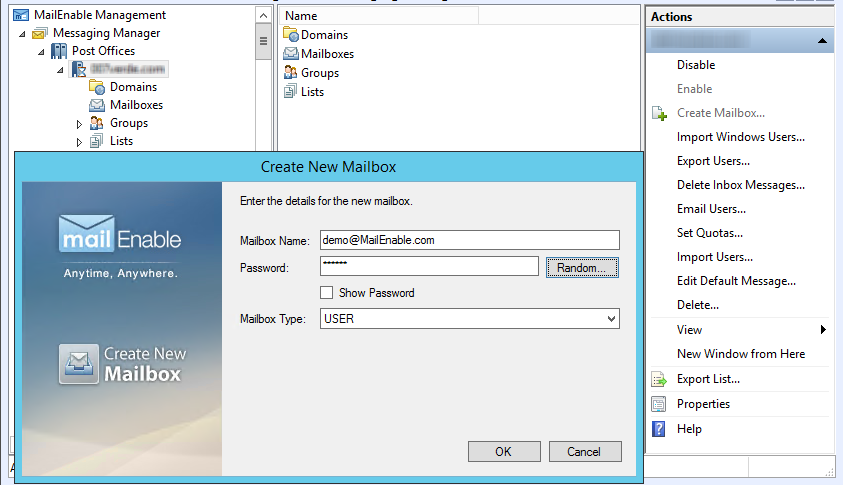The height and width of the screenshot is (485, 843).
Task: Click the Post Offices icon in tree
Action: point(59,51)
